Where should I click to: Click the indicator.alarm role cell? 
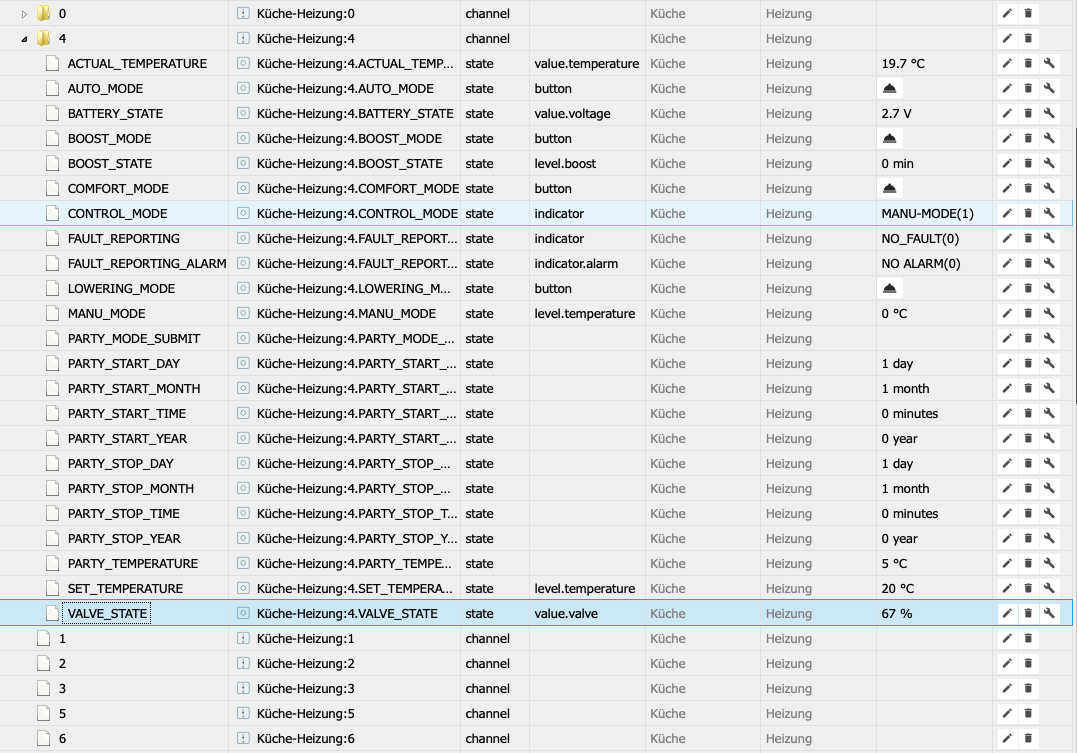tap(576, 264)
